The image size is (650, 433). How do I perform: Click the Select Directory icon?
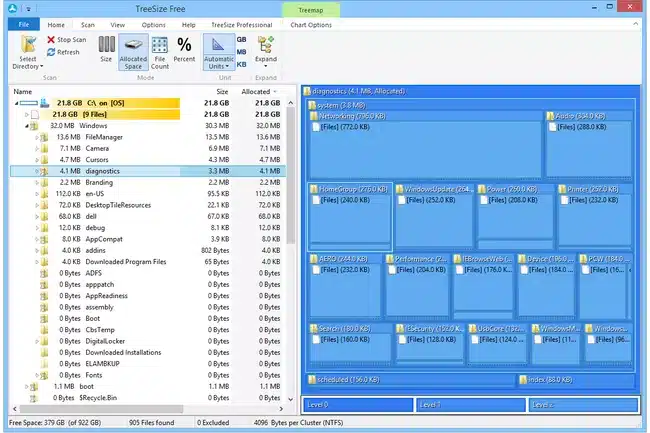(27, 46)
